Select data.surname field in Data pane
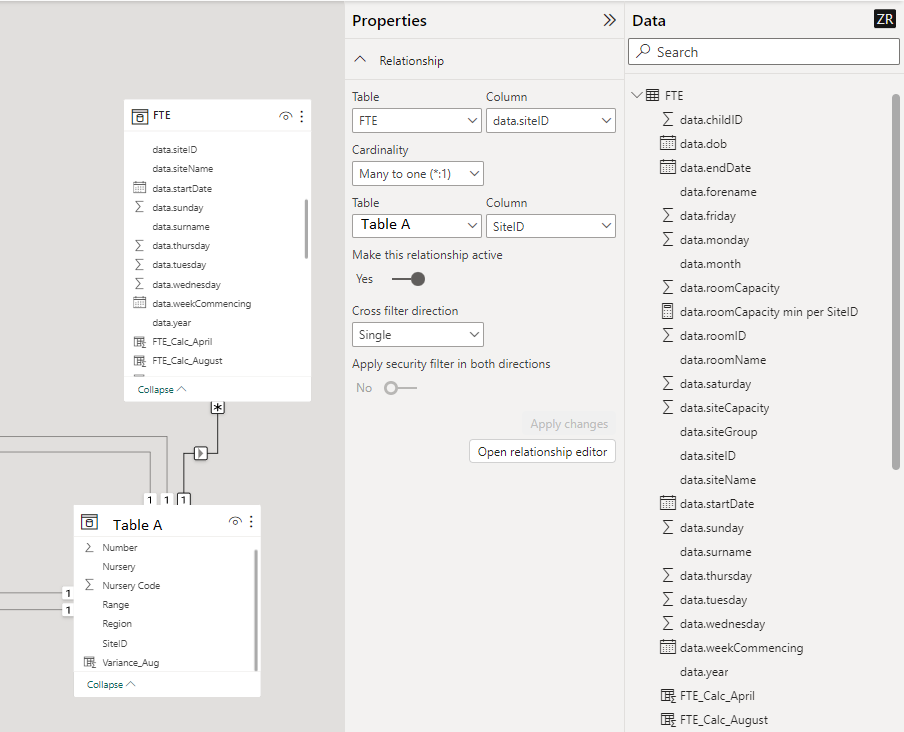Screen dimensions: 904x732 [x=715, y=552]
